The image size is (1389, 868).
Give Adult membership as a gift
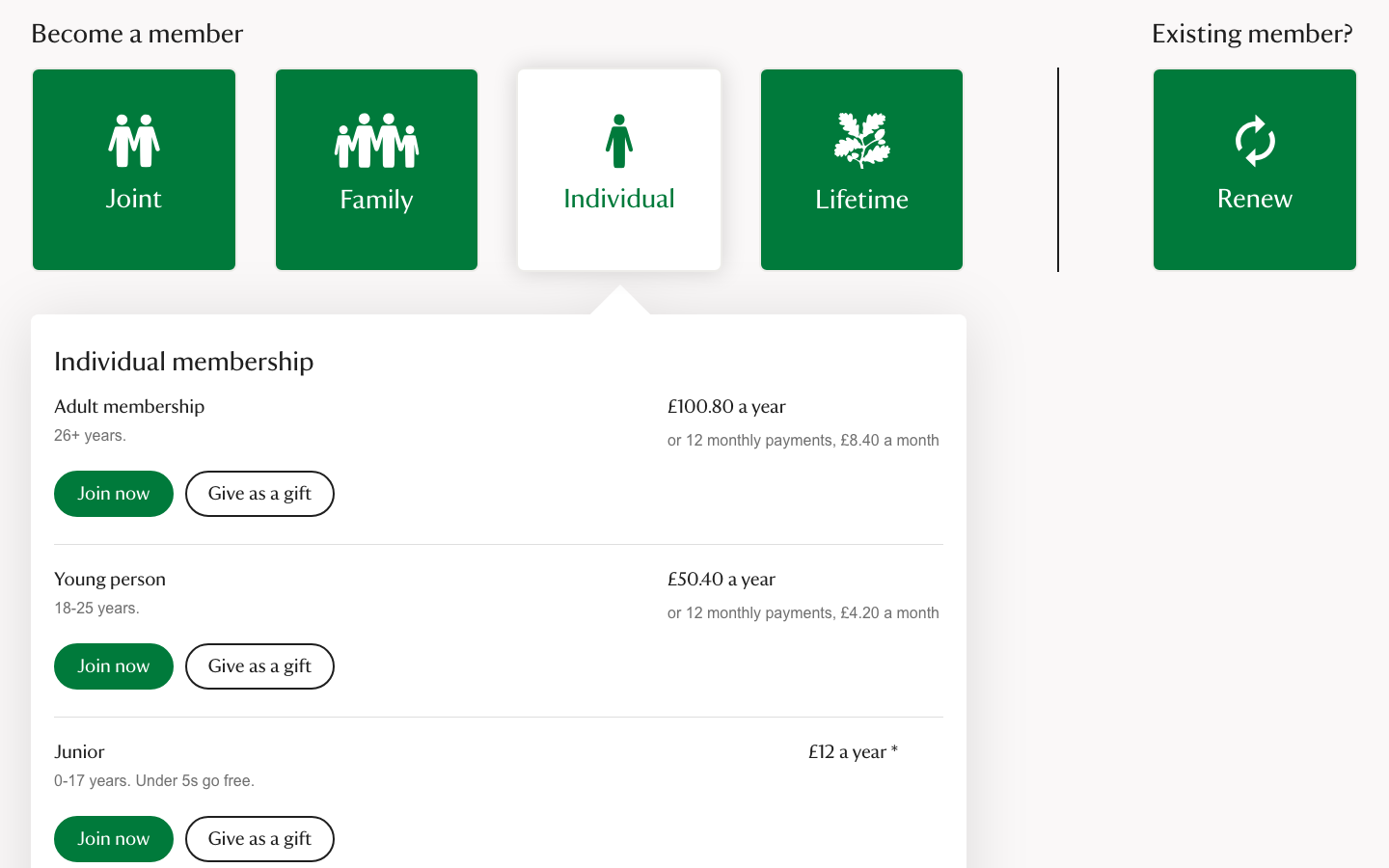(x=259, y=494)
